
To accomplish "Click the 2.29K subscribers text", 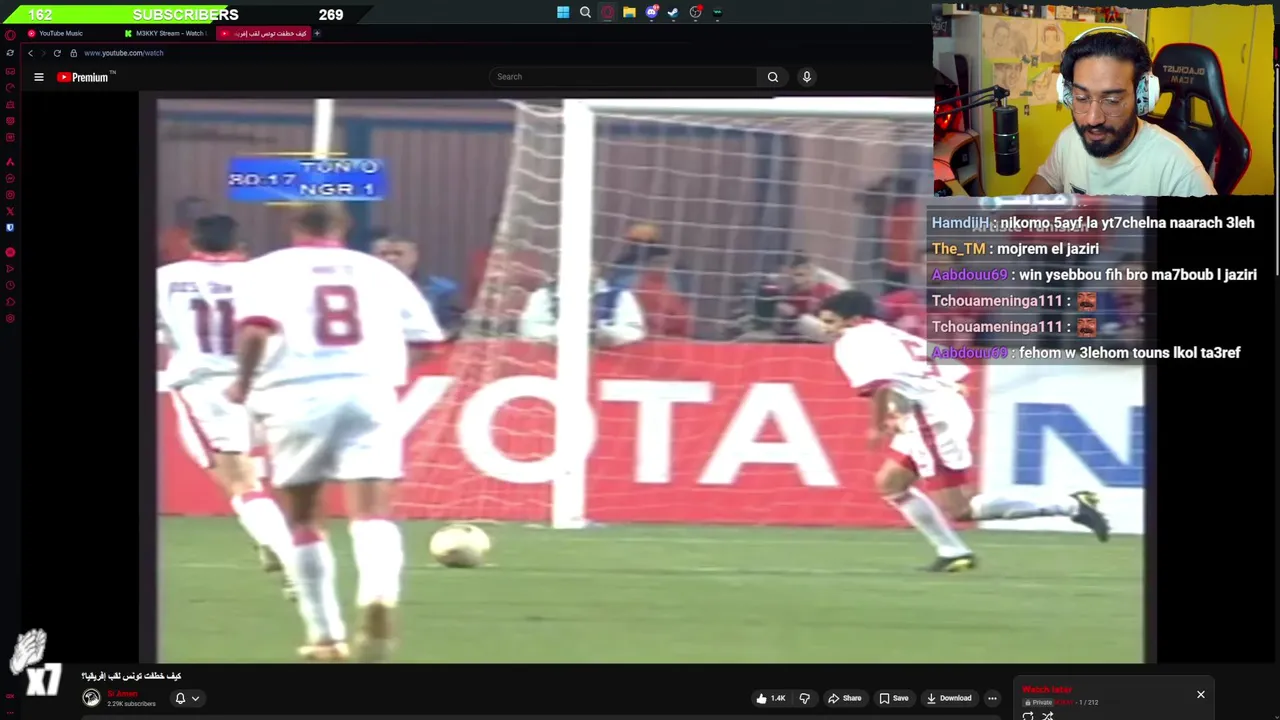I will point(131,704).
